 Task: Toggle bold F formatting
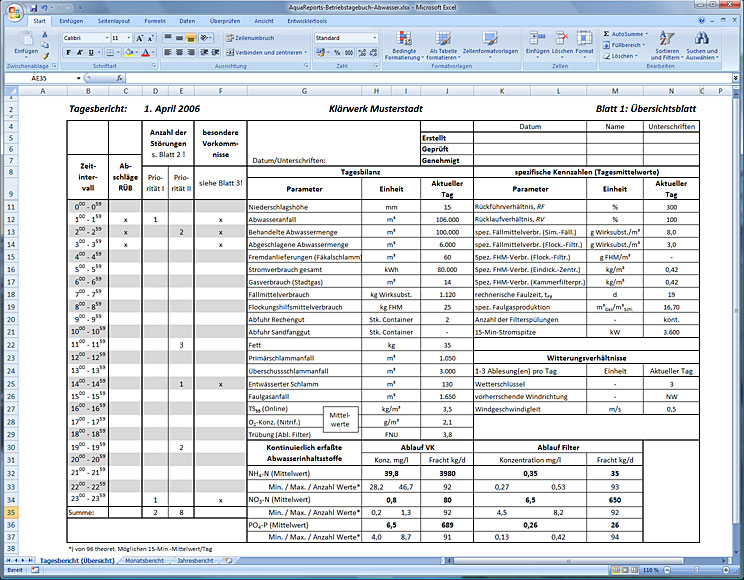point(68,52)
